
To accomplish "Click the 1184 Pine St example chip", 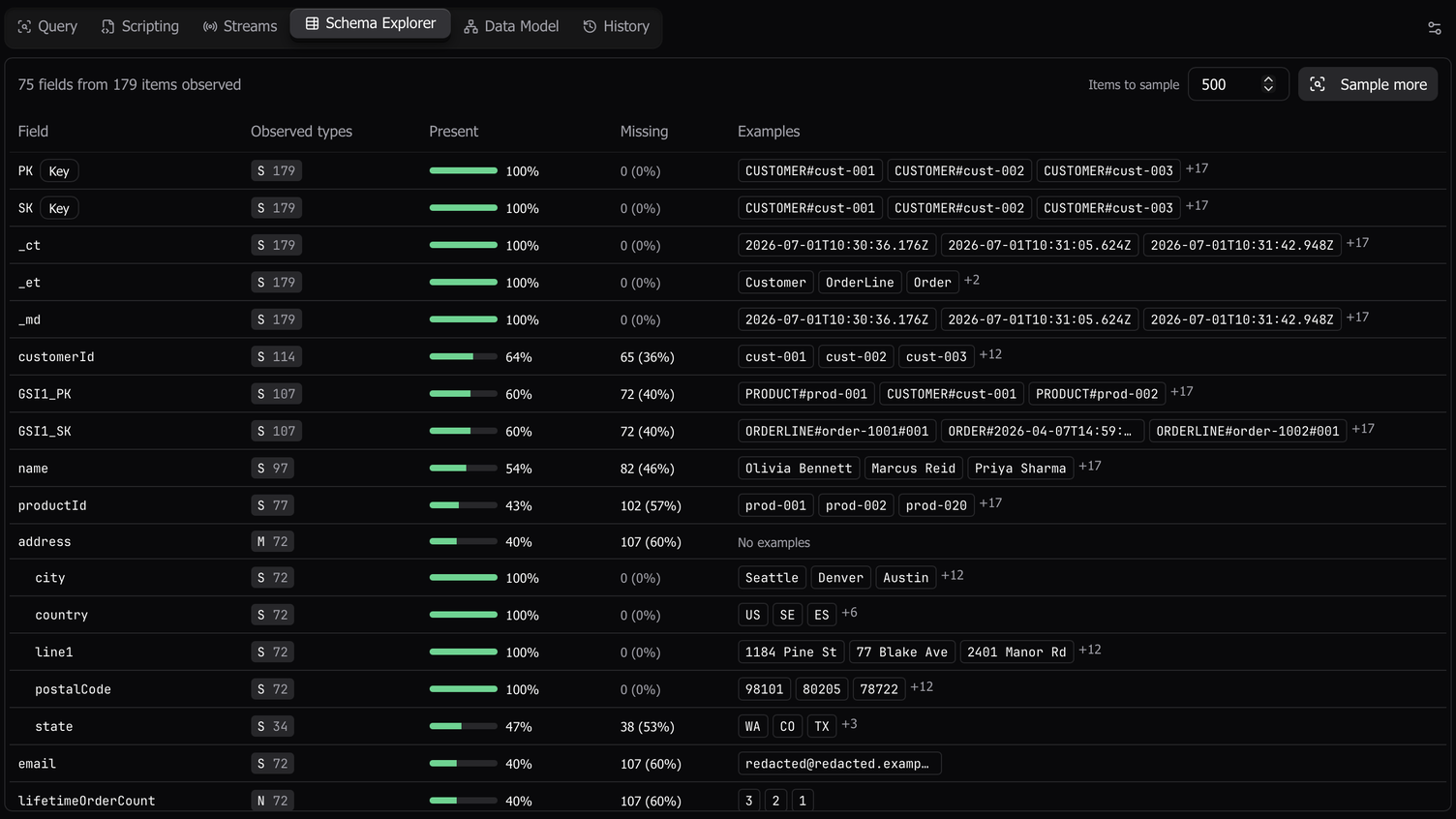I will pos(791,652).
